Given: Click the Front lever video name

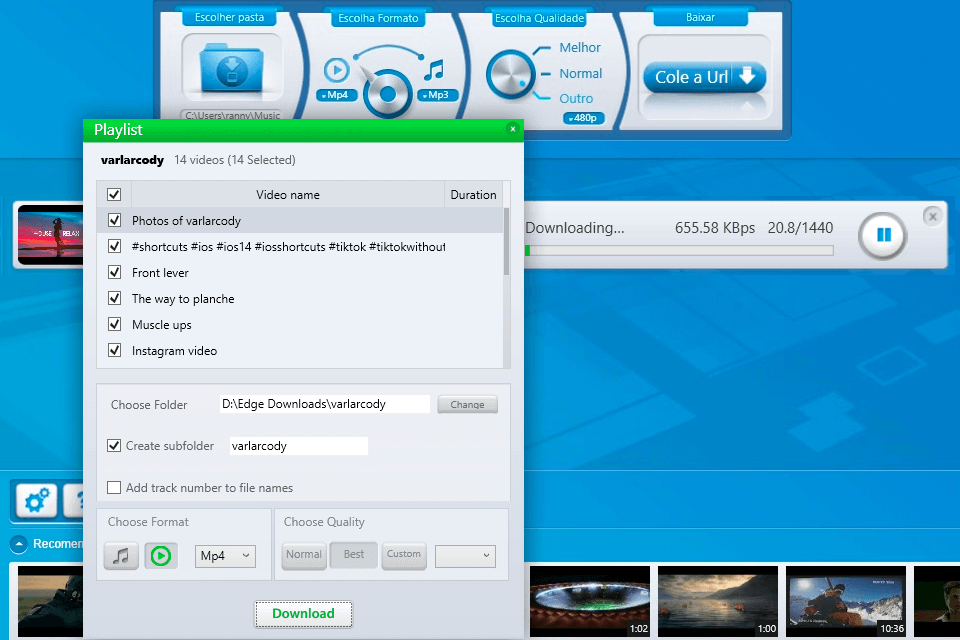Looking at the screenshot, I should click(x=160, y=273).
